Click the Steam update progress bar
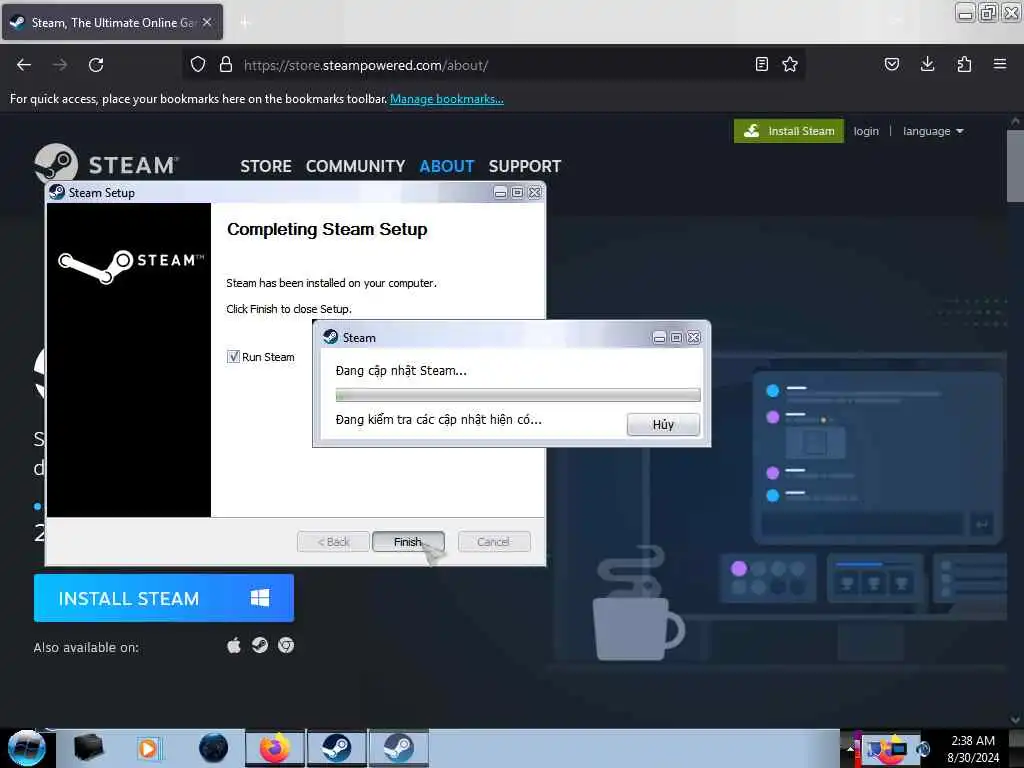The height and width of the screenshot is (768, 1024). pos(518,395)
